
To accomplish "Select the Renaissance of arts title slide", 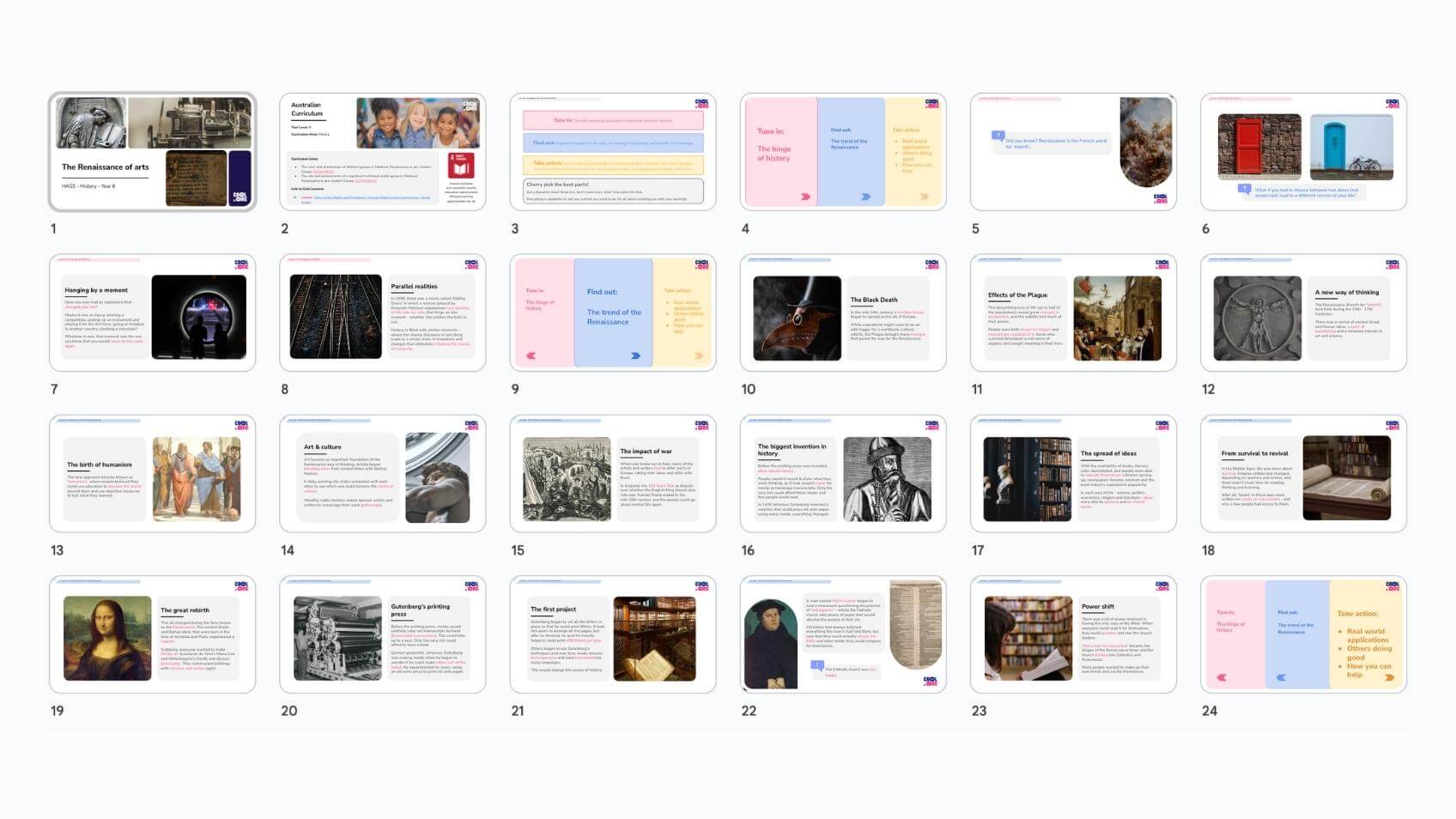I will [x=152, y=152].
